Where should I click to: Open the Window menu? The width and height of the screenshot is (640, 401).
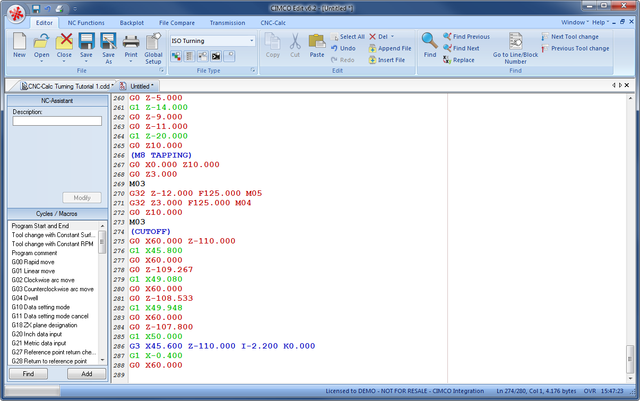pos(575,22)
